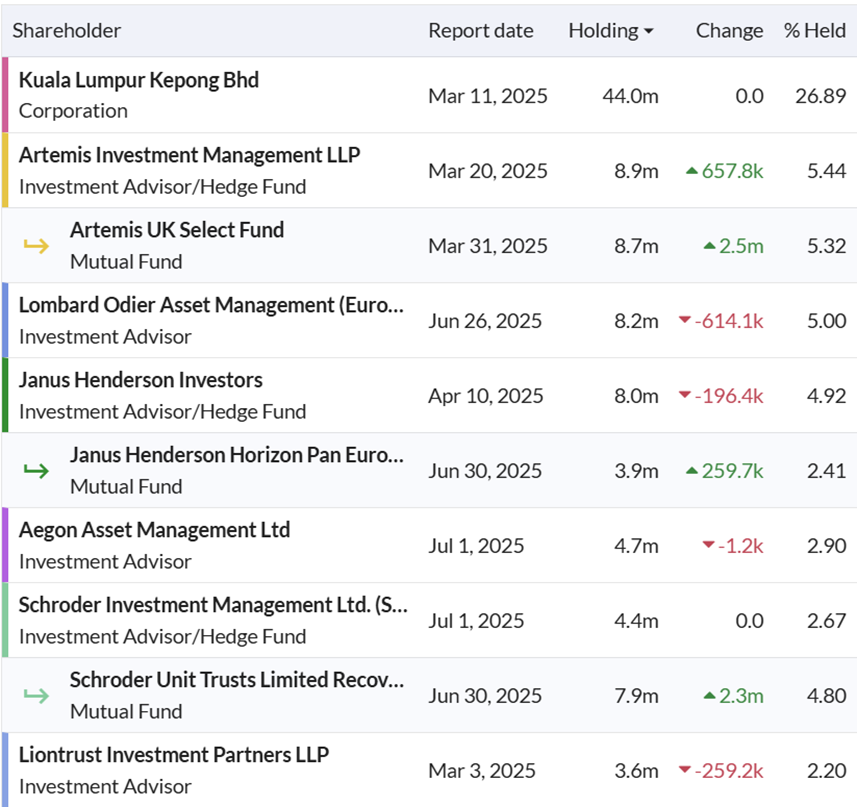
Task: Open Artemis UK Select Fund entry
Action: point(177,230)
